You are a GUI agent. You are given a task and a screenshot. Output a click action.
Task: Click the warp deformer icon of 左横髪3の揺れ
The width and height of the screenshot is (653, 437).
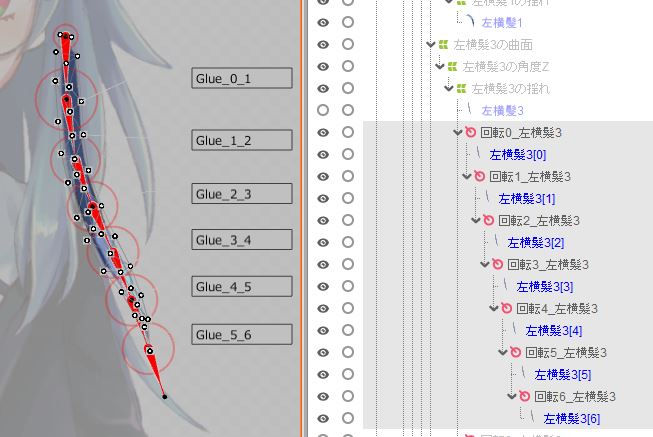click(461, 88)
